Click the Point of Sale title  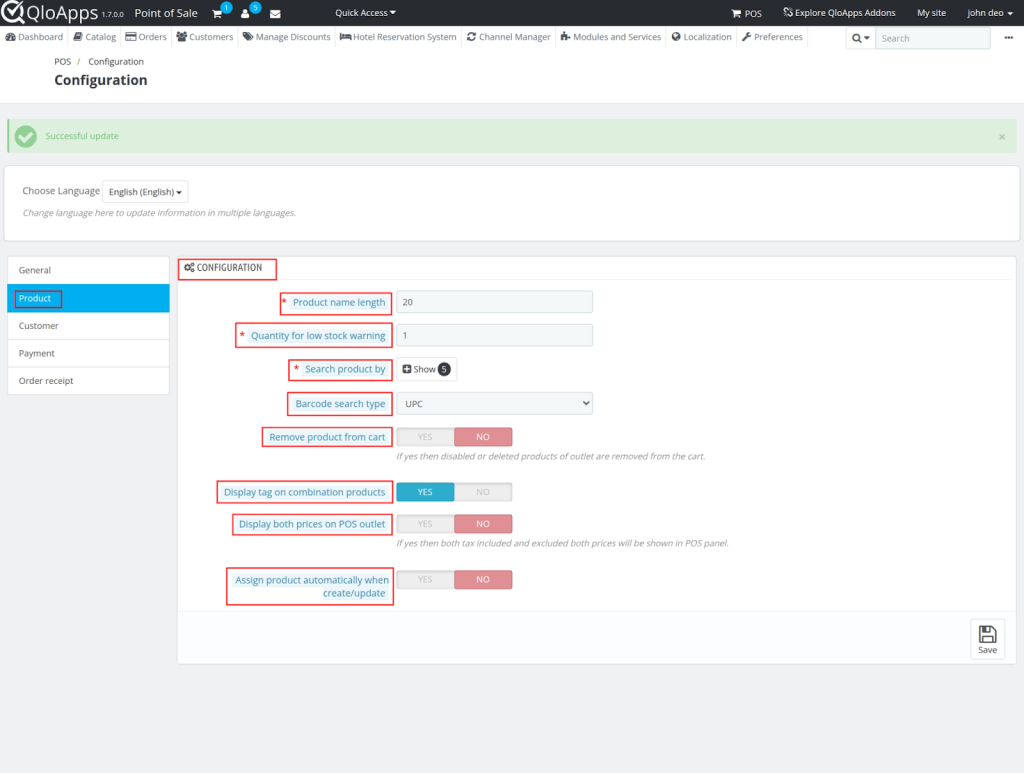(166, 13)
